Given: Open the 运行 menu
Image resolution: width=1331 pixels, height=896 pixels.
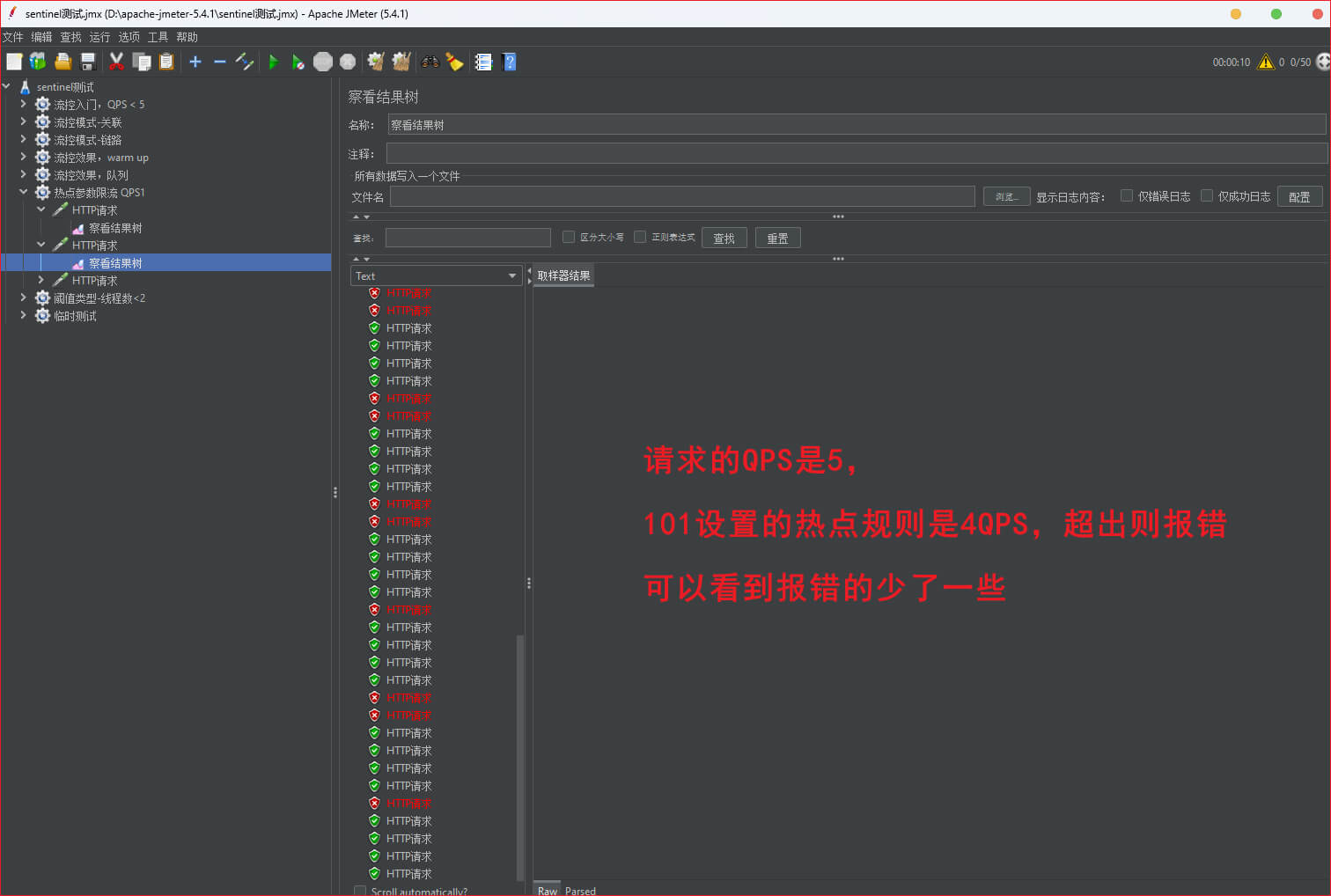Looking at the screenshot, I should click(x=100, y=37).
